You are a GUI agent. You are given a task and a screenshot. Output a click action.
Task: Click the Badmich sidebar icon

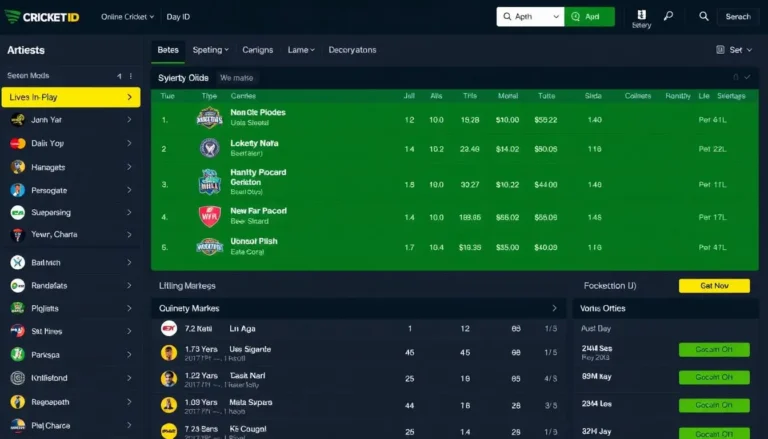pyautogui.click(x=17, y=263)
